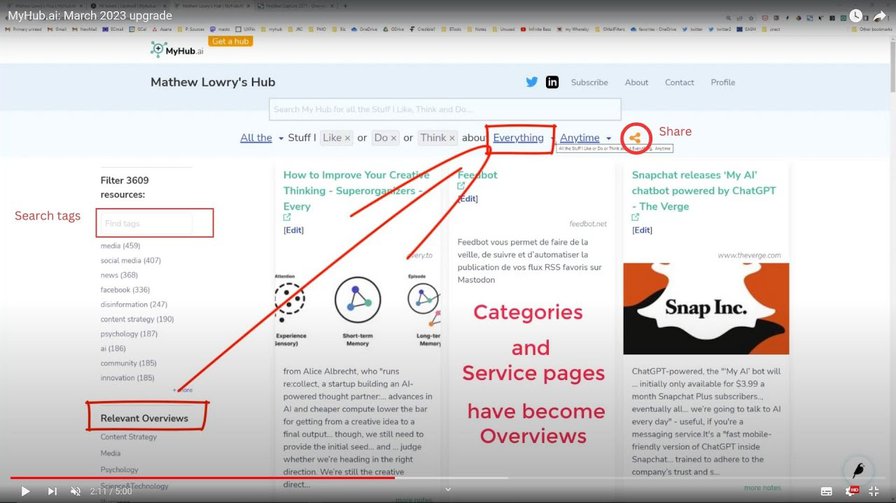Viewport: 896px width, 503px height.
Task: Click the 'Search My Hub' search field
Action: [445, 109]
